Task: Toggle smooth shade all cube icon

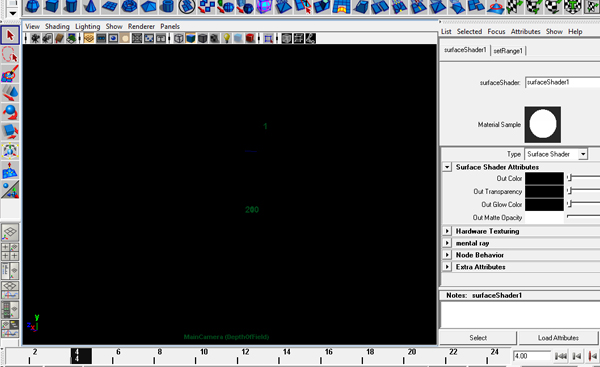Action: pyautogui.click(x=190, y=38)
